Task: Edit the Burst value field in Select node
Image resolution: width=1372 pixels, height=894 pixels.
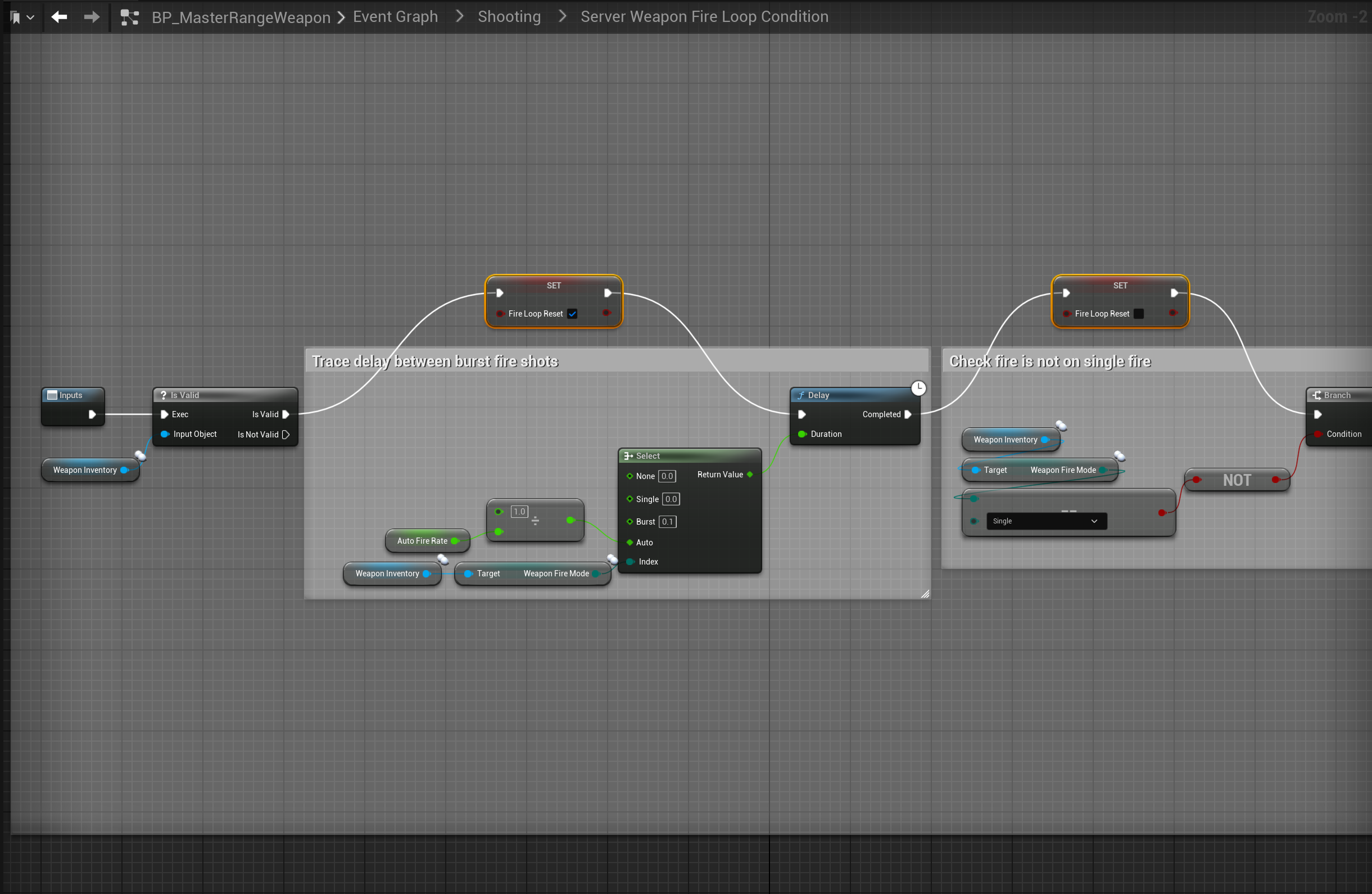Action: coord(667,521)
